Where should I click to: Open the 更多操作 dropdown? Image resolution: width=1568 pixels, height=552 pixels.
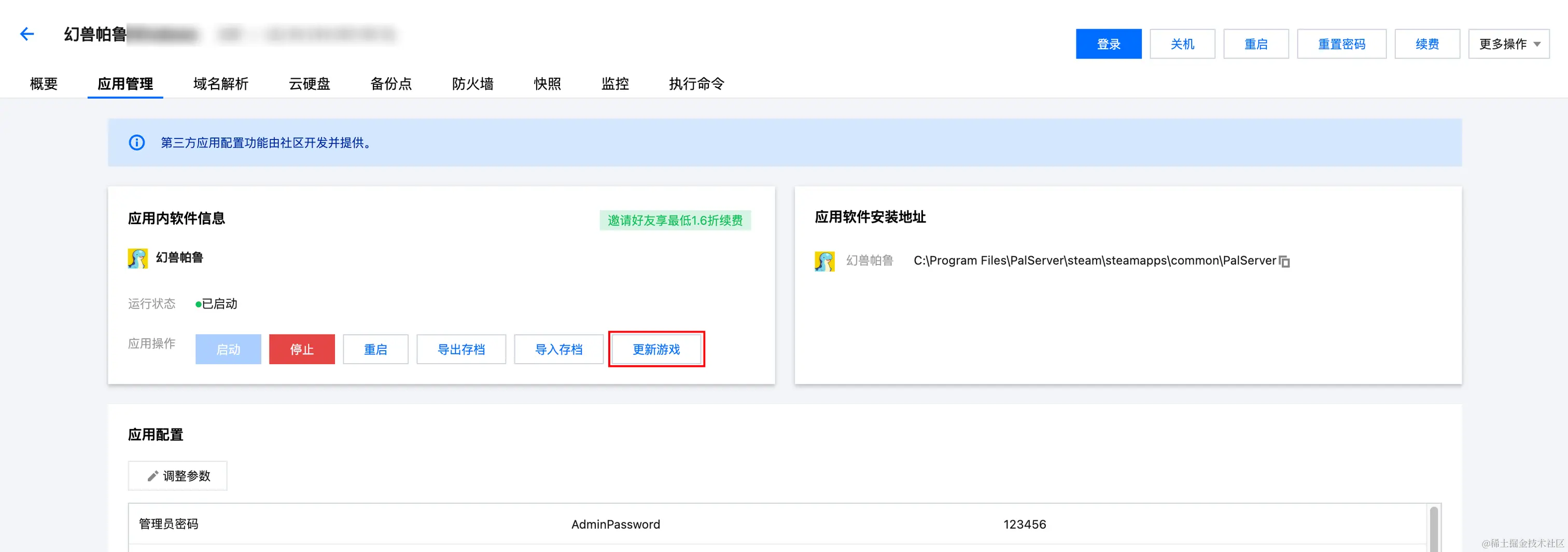1509,44
